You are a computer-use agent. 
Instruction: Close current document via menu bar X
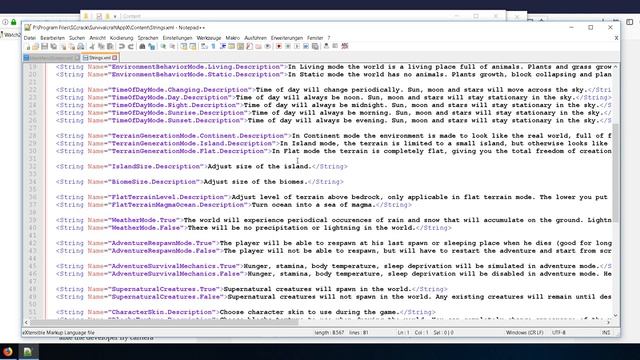point(616,38)
